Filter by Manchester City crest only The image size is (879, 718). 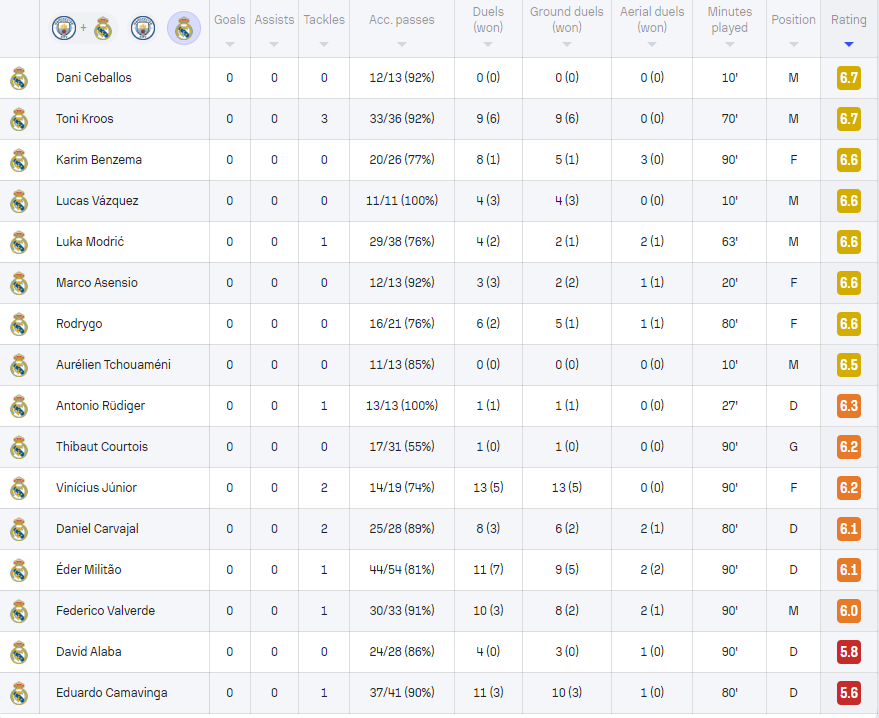click(143, 28)
